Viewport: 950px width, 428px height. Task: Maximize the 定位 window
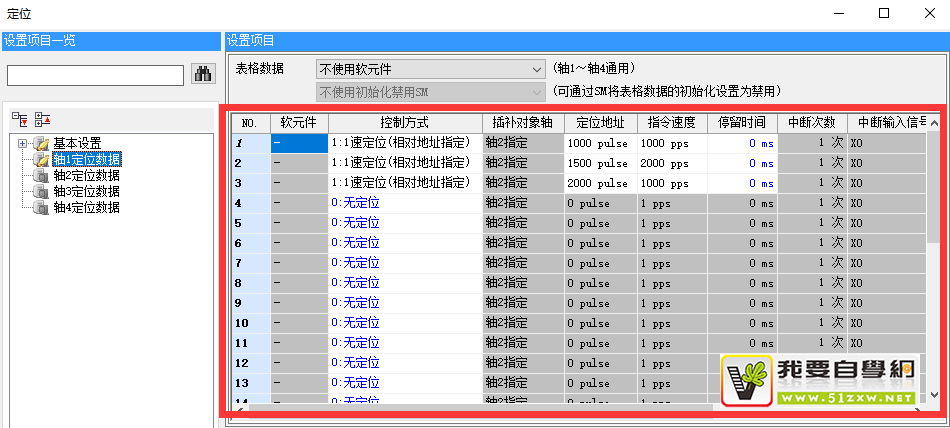pyautogui.click(x=884, y=13)
